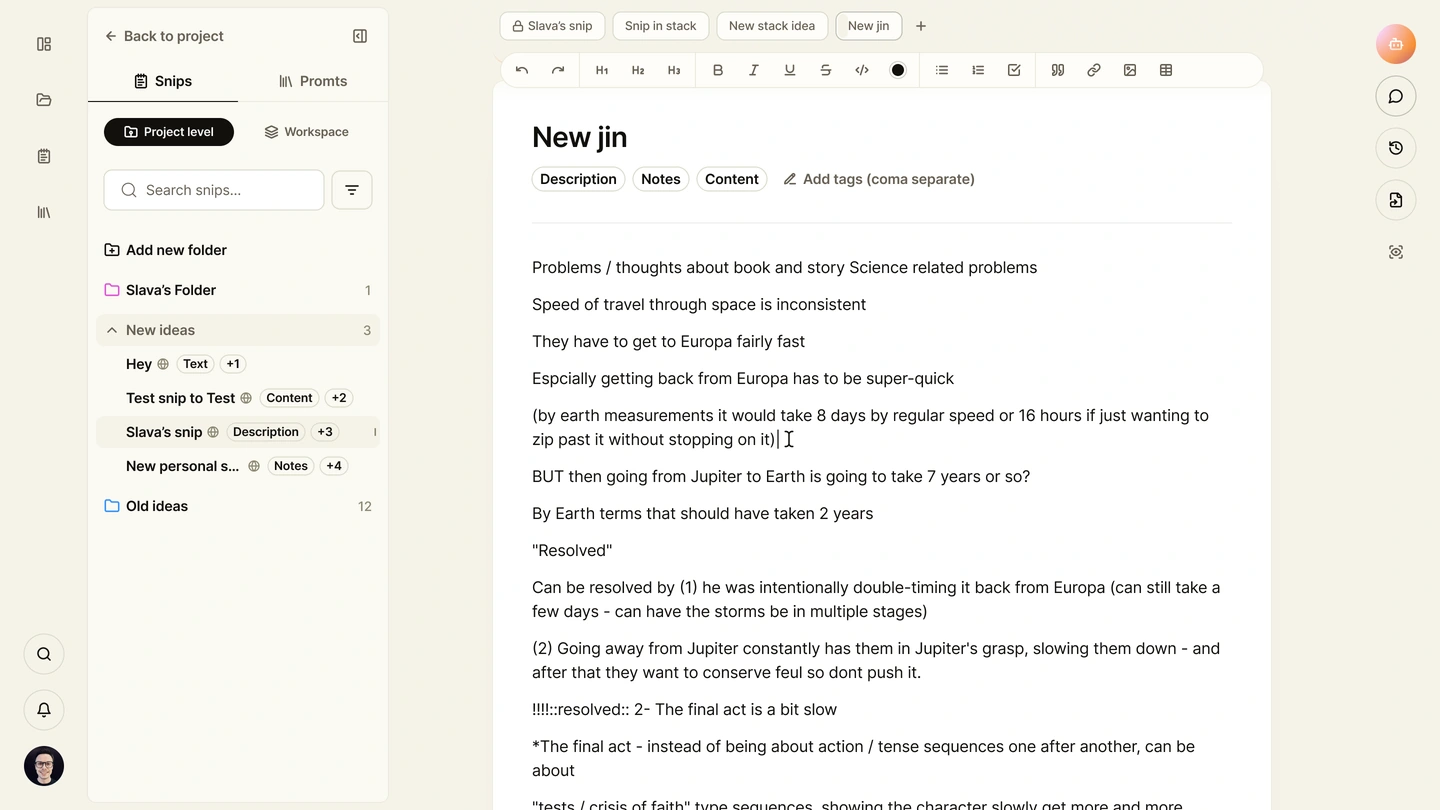Show the +4 tags on New personal snip
The image size is (1440, 810).
tap(334, 466)
